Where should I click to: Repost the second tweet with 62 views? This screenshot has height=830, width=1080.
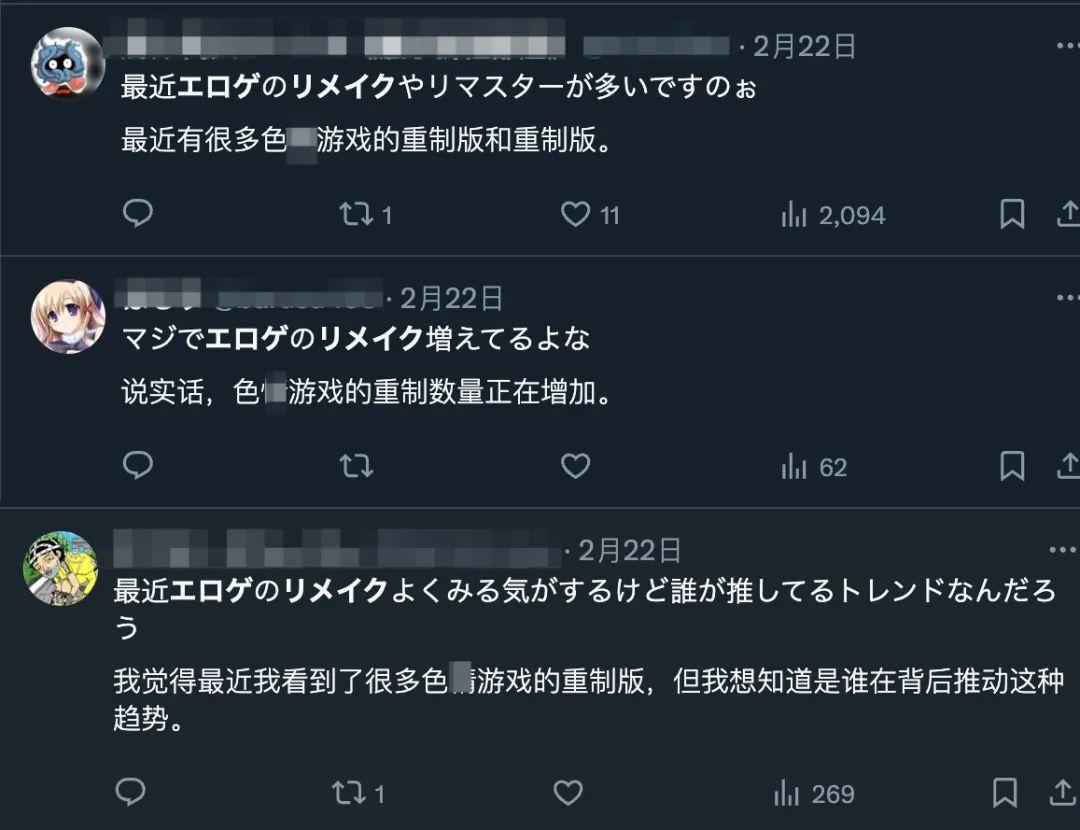pyautogui.click(x=357, y=466)
